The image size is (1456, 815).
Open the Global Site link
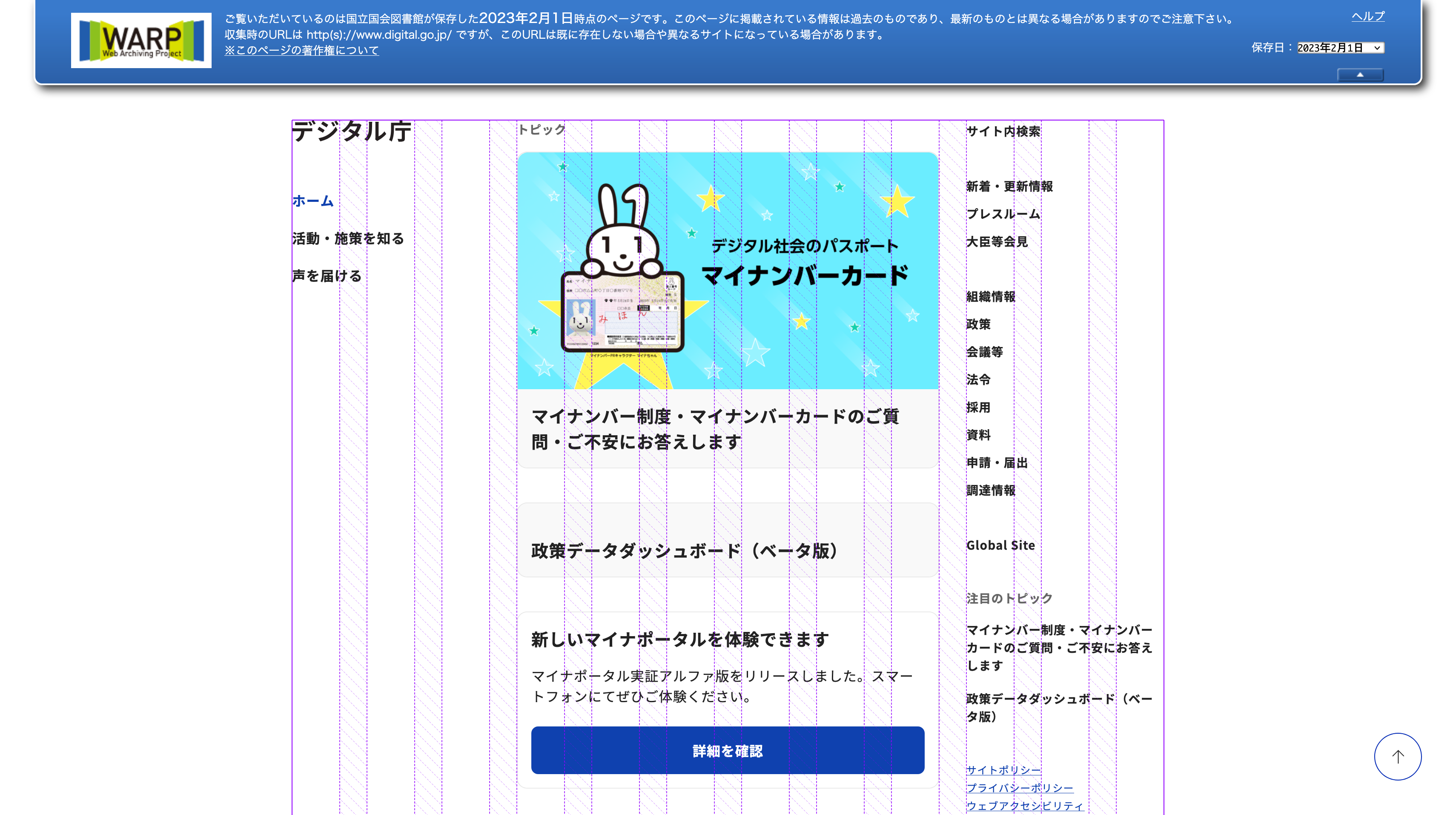coord(1000,545)
